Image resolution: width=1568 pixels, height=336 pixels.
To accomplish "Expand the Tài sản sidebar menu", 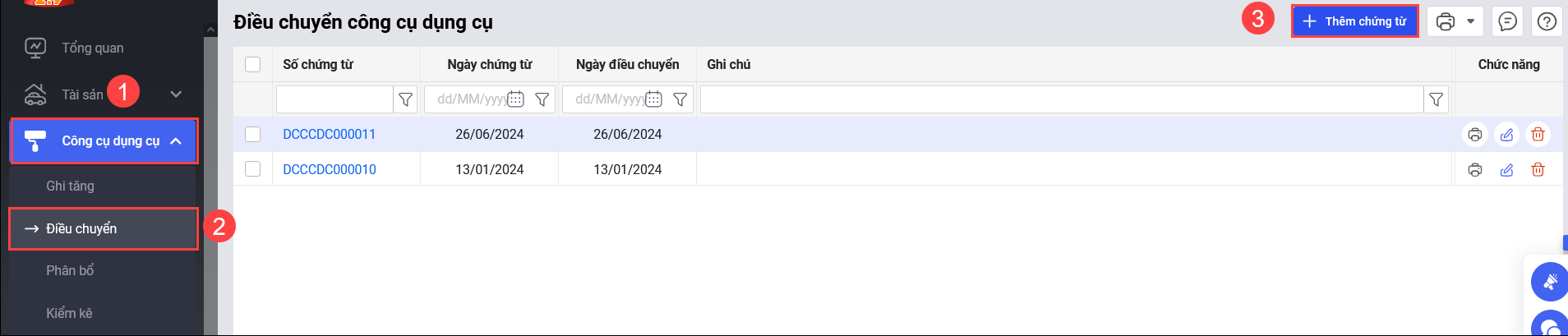I will pyautogui.click(x=175, y=94).
